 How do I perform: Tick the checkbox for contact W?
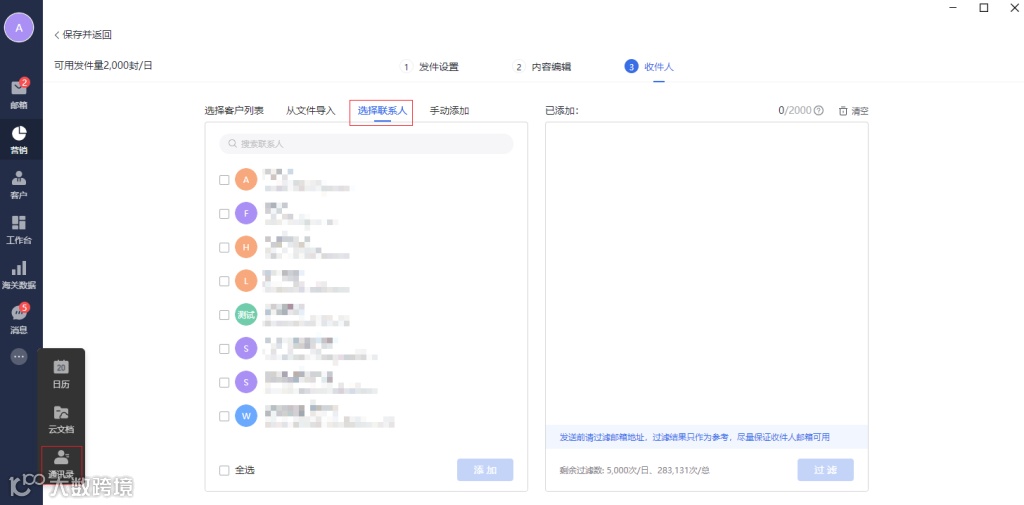[224, 416]
